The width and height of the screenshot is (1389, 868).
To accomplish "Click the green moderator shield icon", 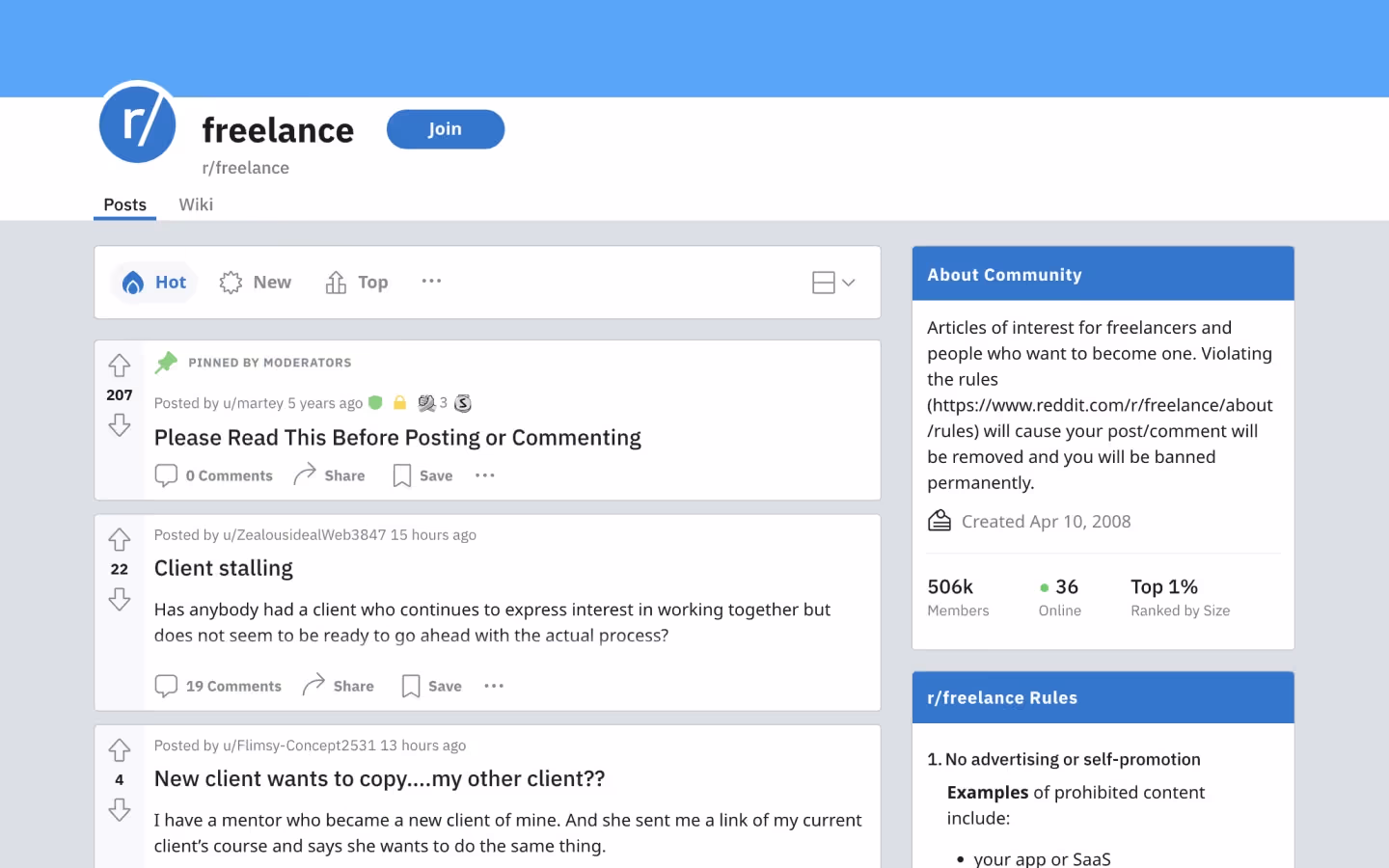I will pos(375,402).
